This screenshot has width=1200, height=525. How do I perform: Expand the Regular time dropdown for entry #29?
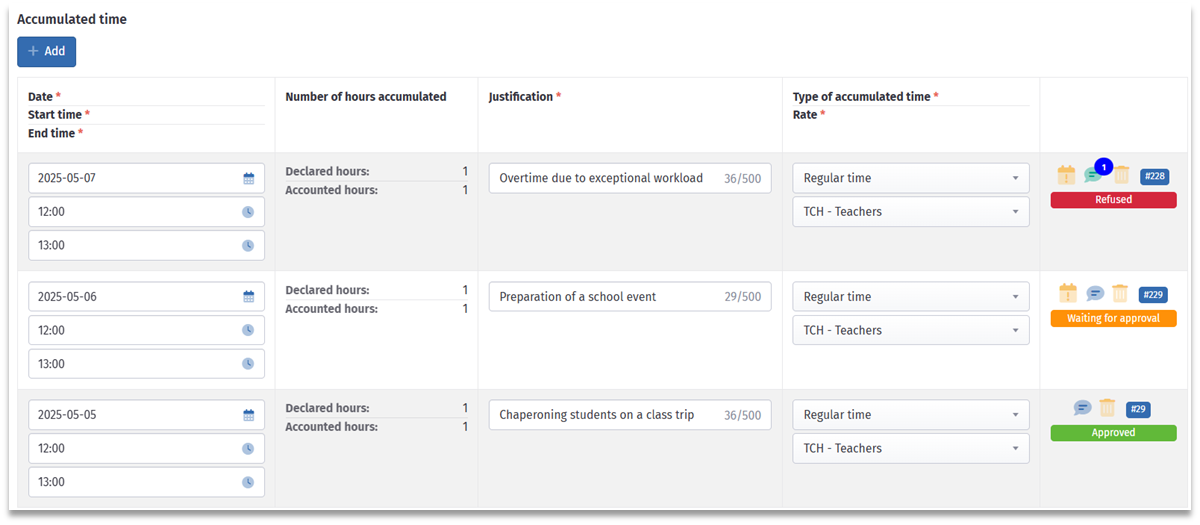(x=910, y=415)
